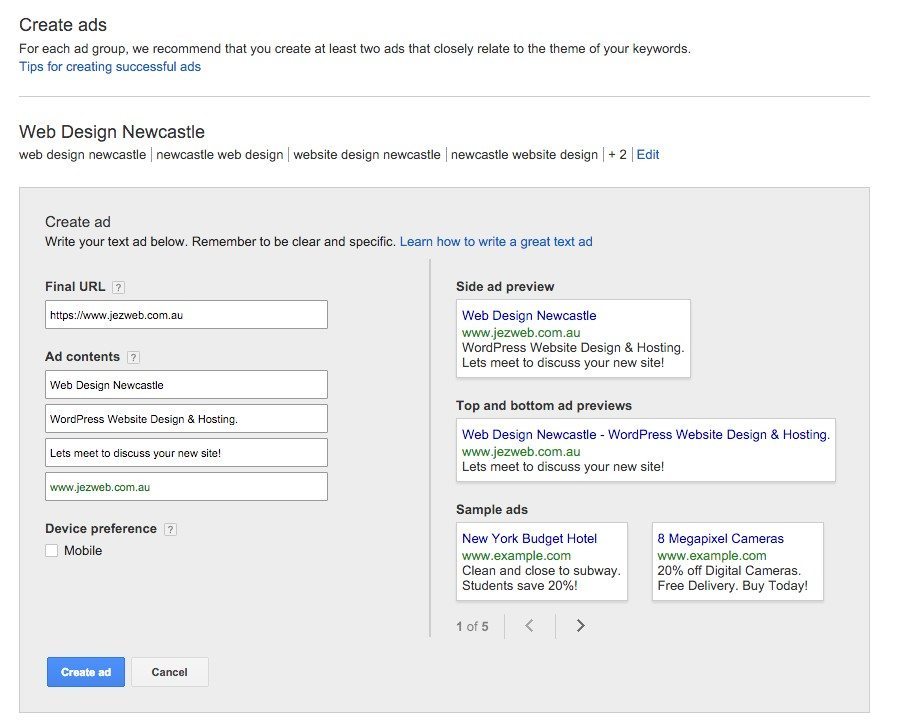Click the Final URL help icon

119,287
